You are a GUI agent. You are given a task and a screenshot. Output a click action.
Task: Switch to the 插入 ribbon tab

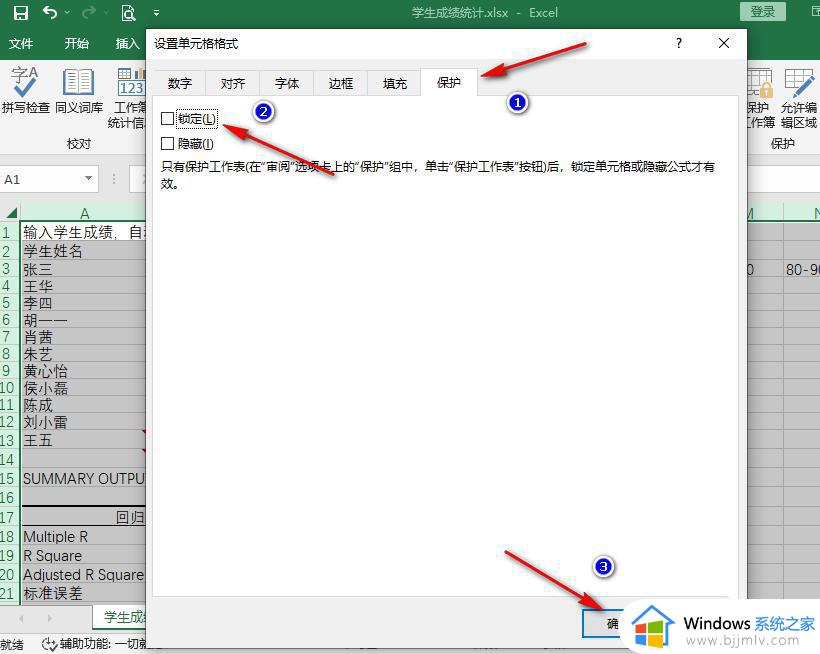[128, 43]
